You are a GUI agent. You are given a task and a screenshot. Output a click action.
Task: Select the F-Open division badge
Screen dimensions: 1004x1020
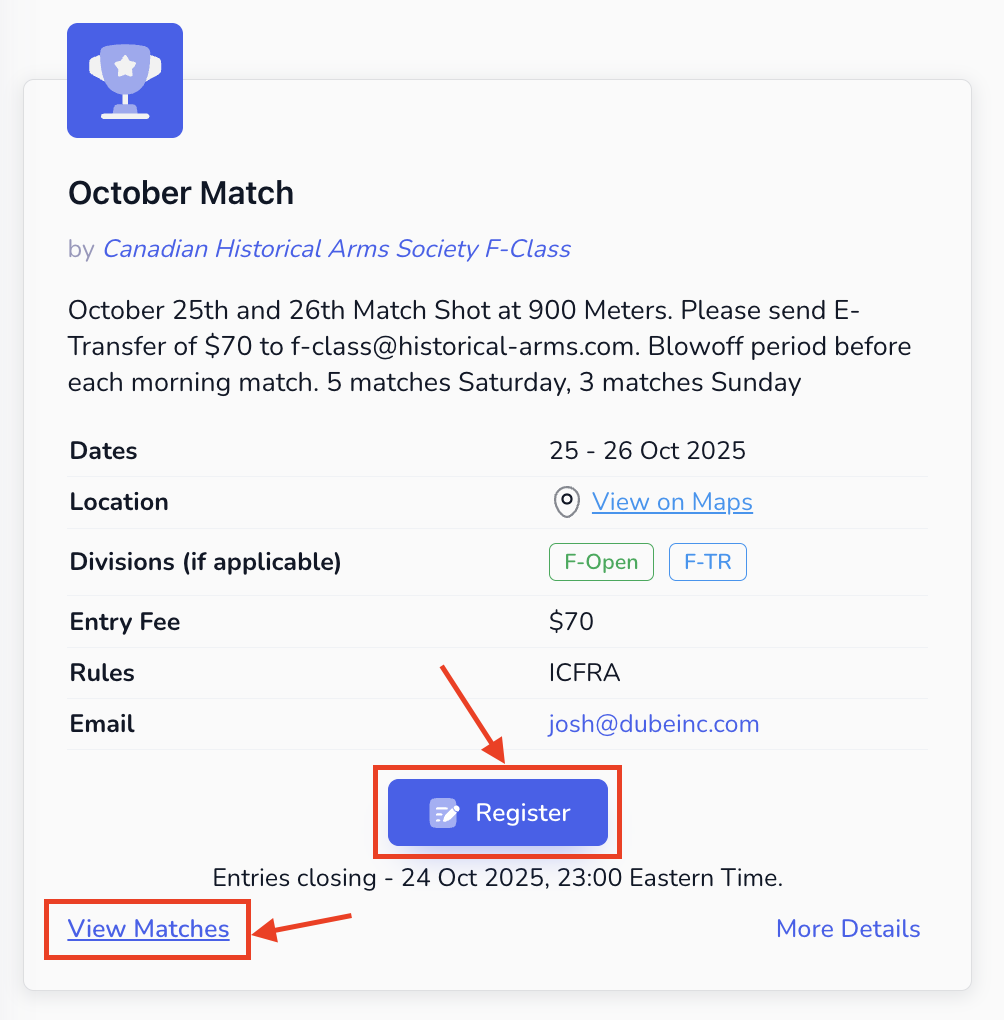pyautogui.click(x=600, y=562)
